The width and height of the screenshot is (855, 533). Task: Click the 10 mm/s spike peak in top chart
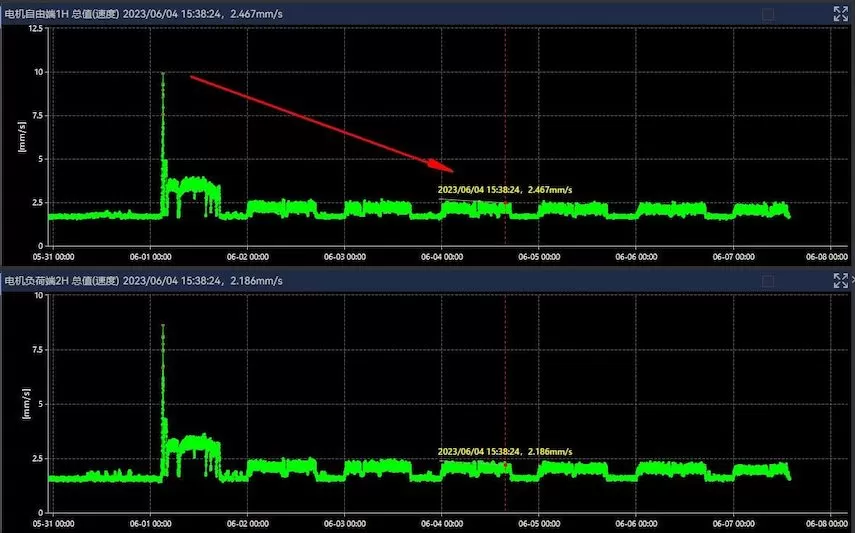[x=163, y=74]
